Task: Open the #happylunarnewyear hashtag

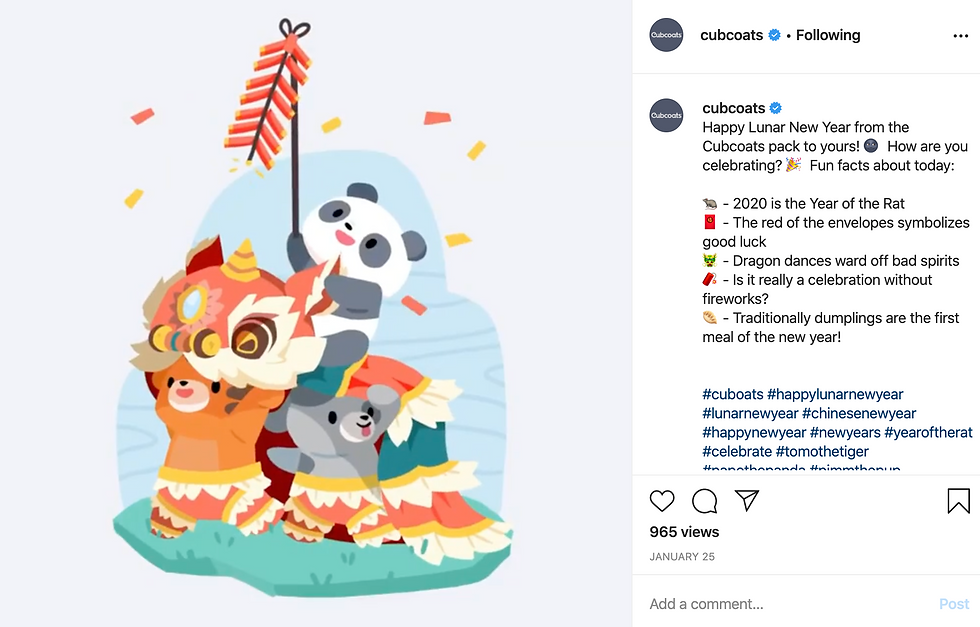Action: (x=835, y=394)
